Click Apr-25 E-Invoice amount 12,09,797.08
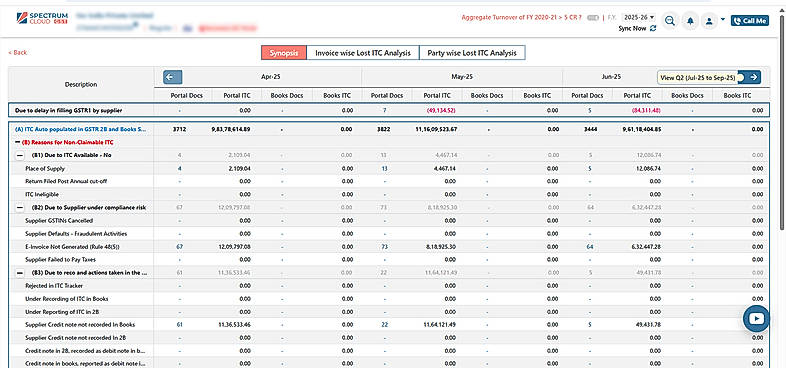 (x=235, y=247)
